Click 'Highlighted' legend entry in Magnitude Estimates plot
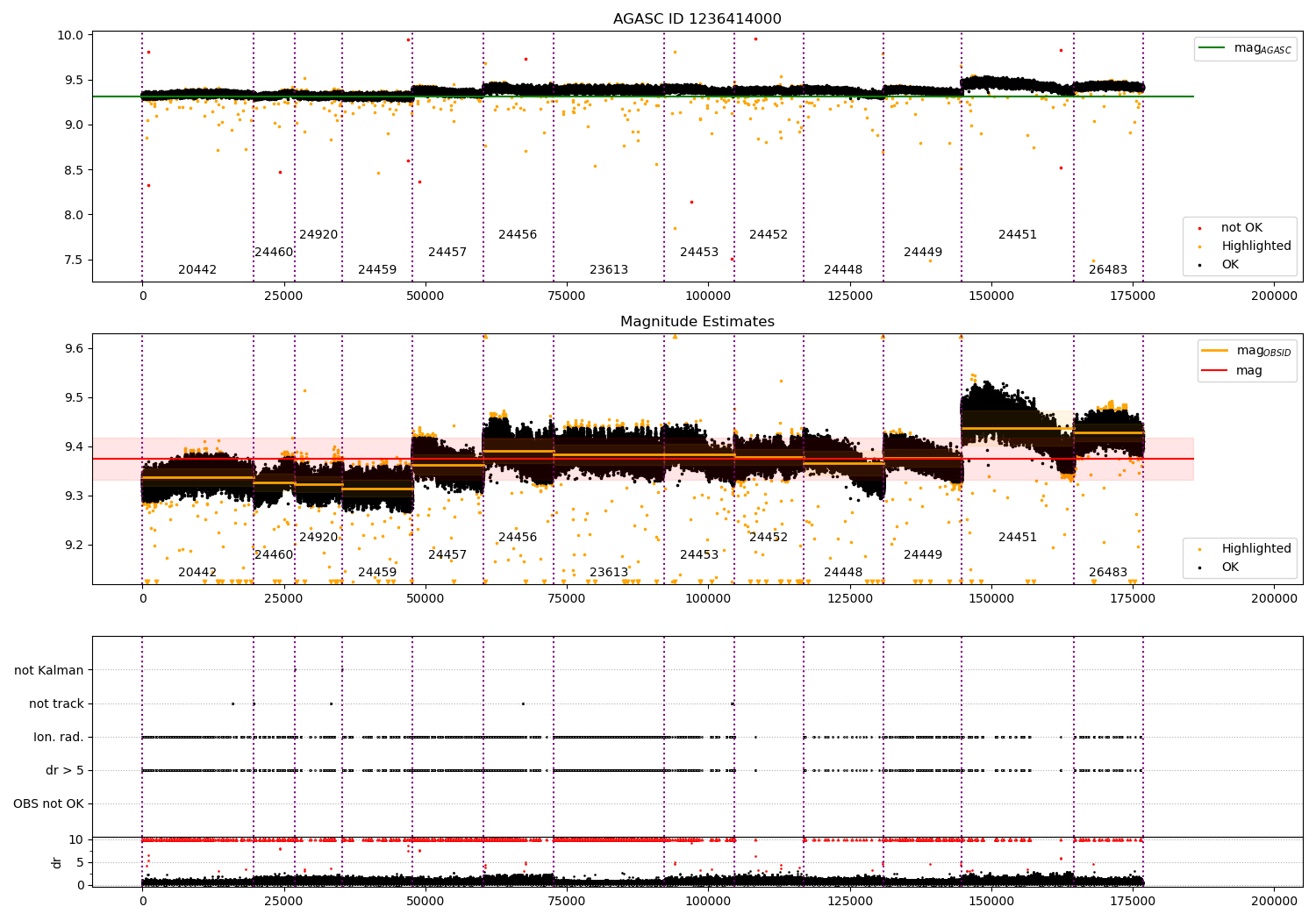The image size is (1316, 921). click(1255, 549)
